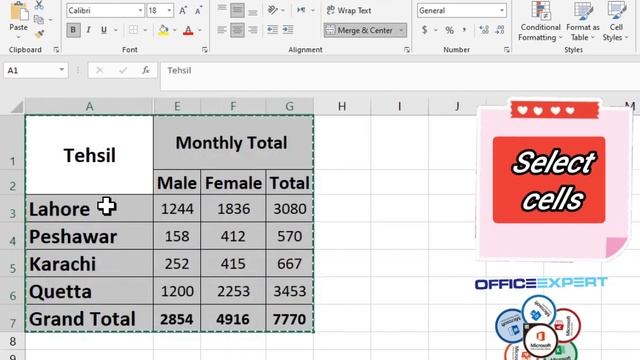640x360 pixels.
Task: Click the Name Box showing A1
Action: click(31, 70)
